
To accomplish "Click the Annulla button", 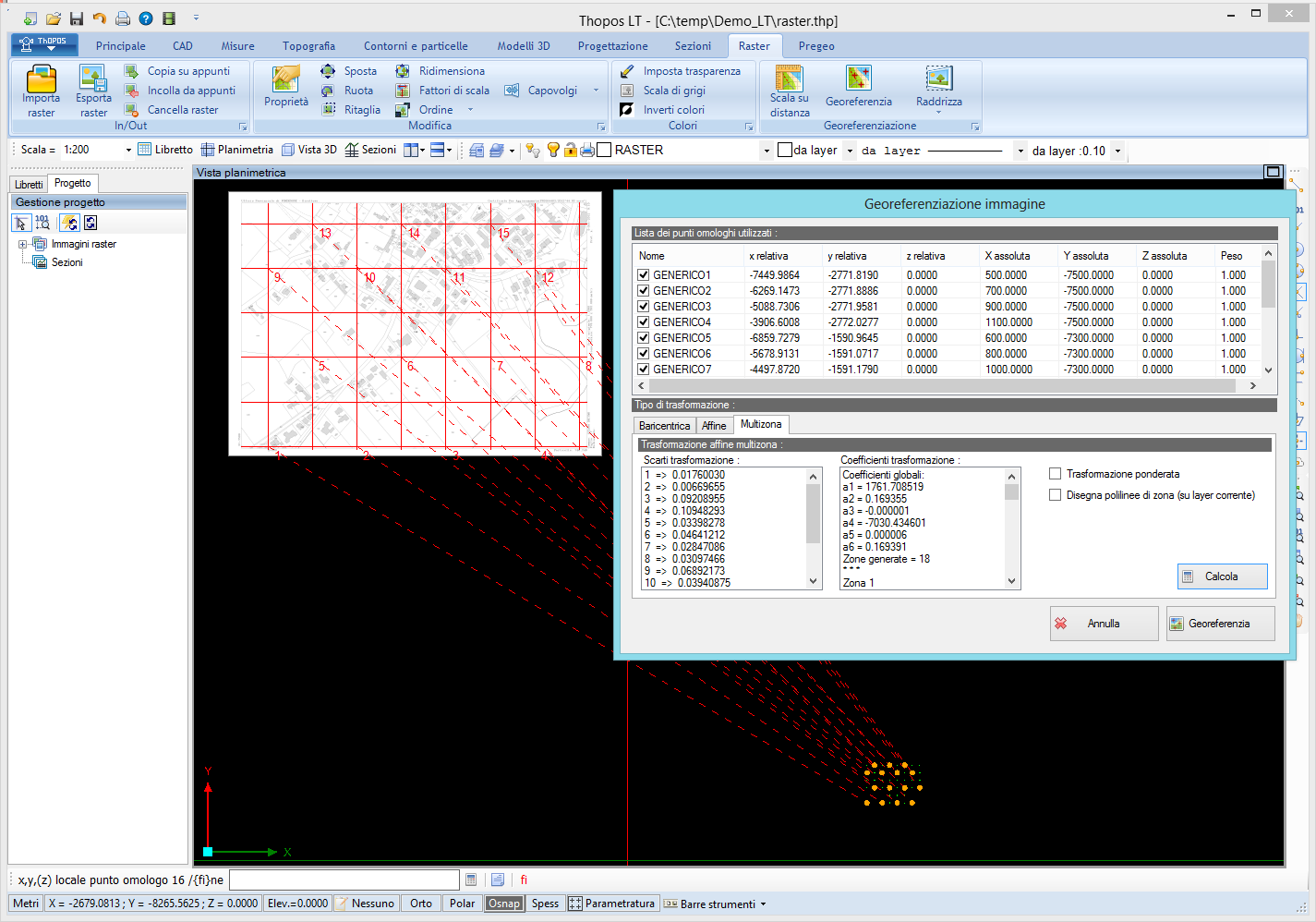I will pos(1104,624).
